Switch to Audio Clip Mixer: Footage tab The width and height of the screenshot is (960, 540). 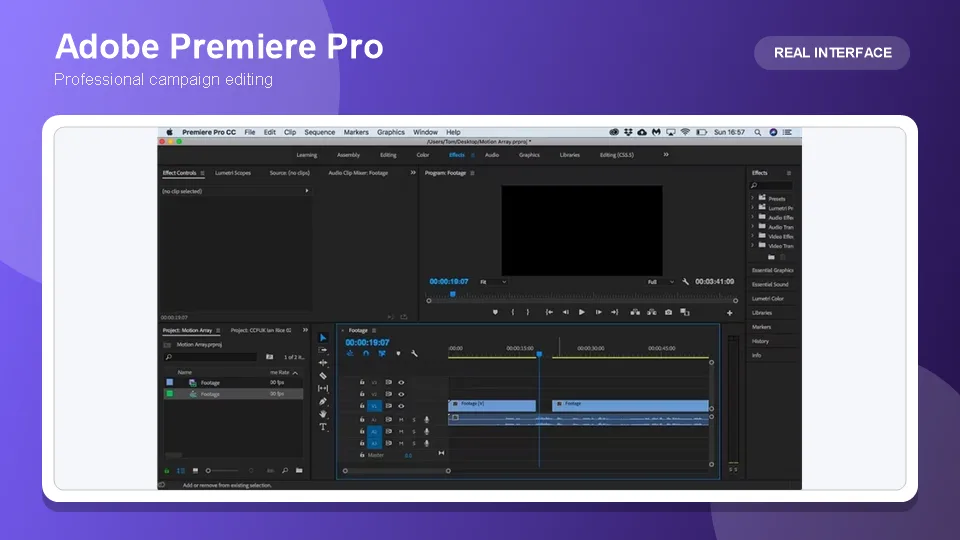click(x=358, y=173)
